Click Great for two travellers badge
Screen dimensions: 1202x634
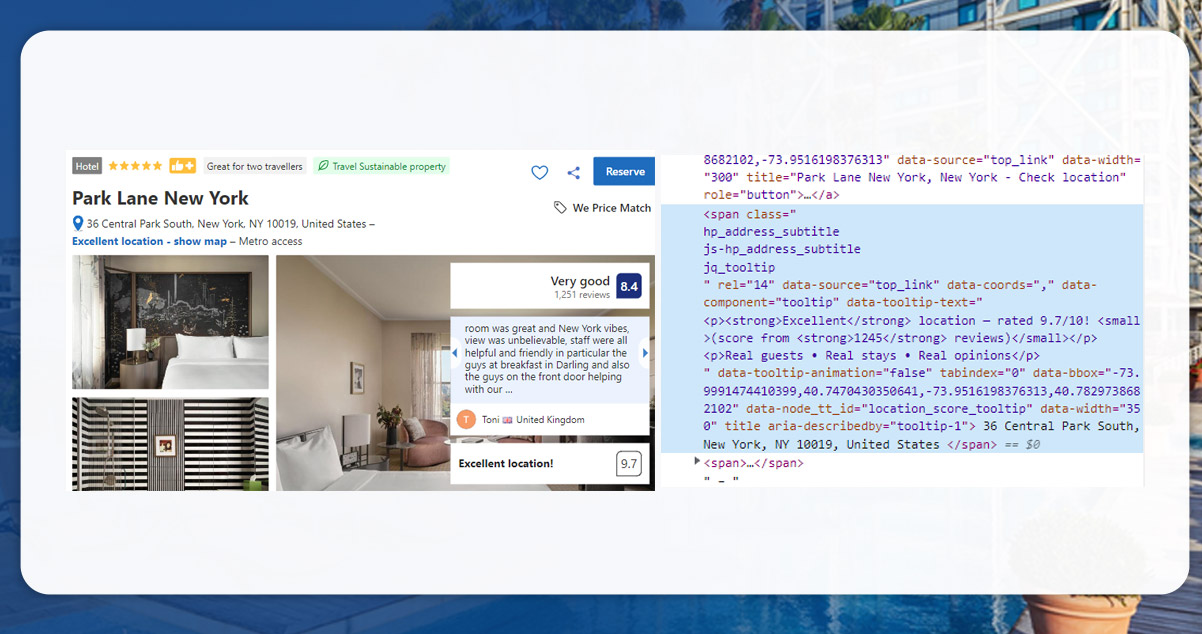coord(255,166)
